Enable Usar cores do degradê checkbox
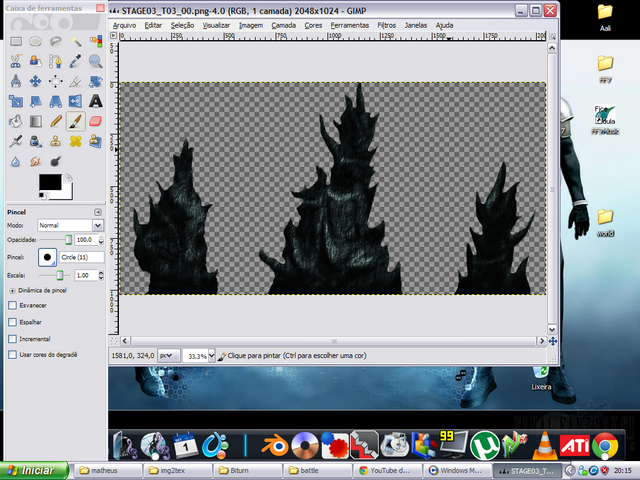 tap(13, 354)
